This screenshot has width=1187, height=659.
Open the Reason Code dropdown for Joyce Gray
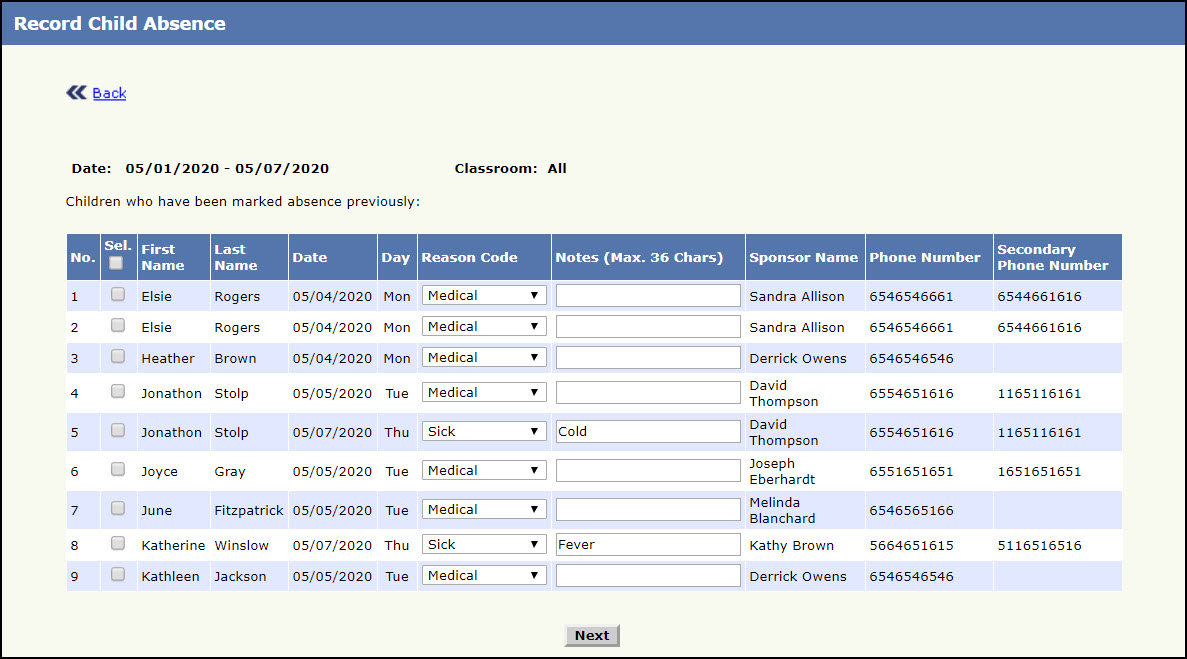484,471
